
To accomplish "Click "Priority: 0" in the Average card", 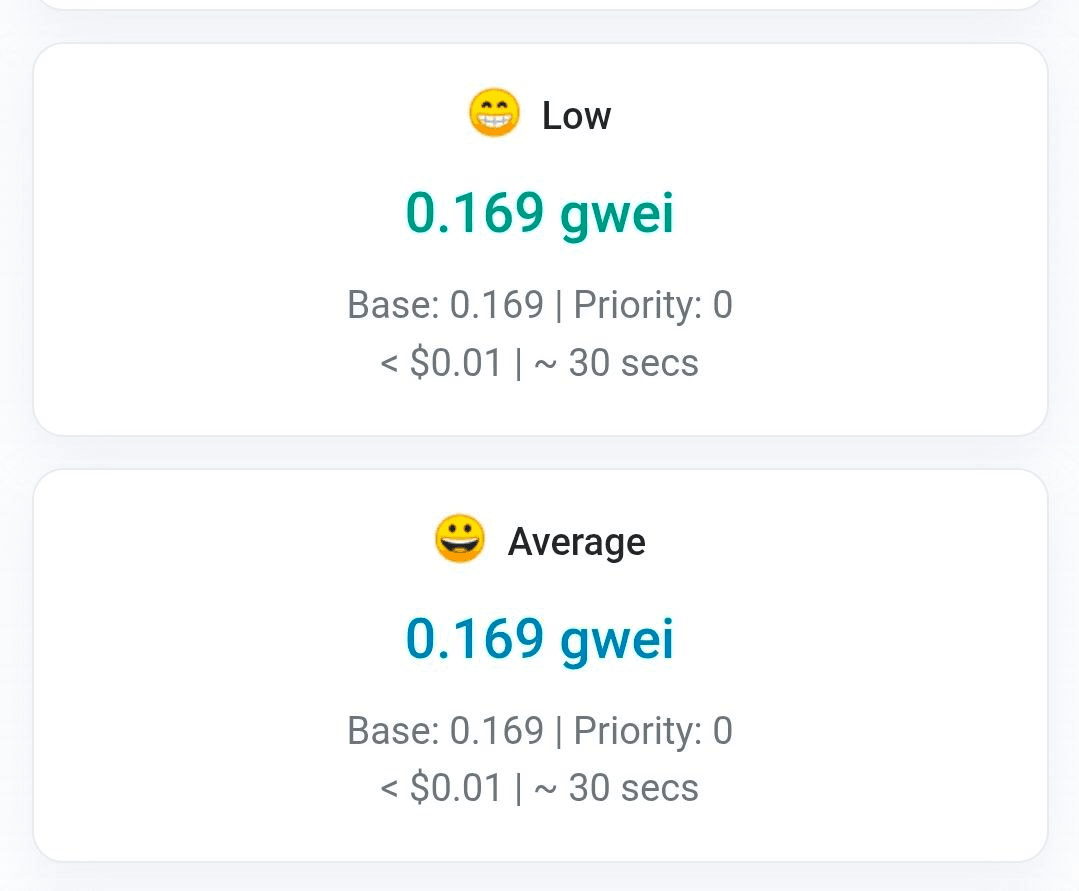I will tap(653, 730).
